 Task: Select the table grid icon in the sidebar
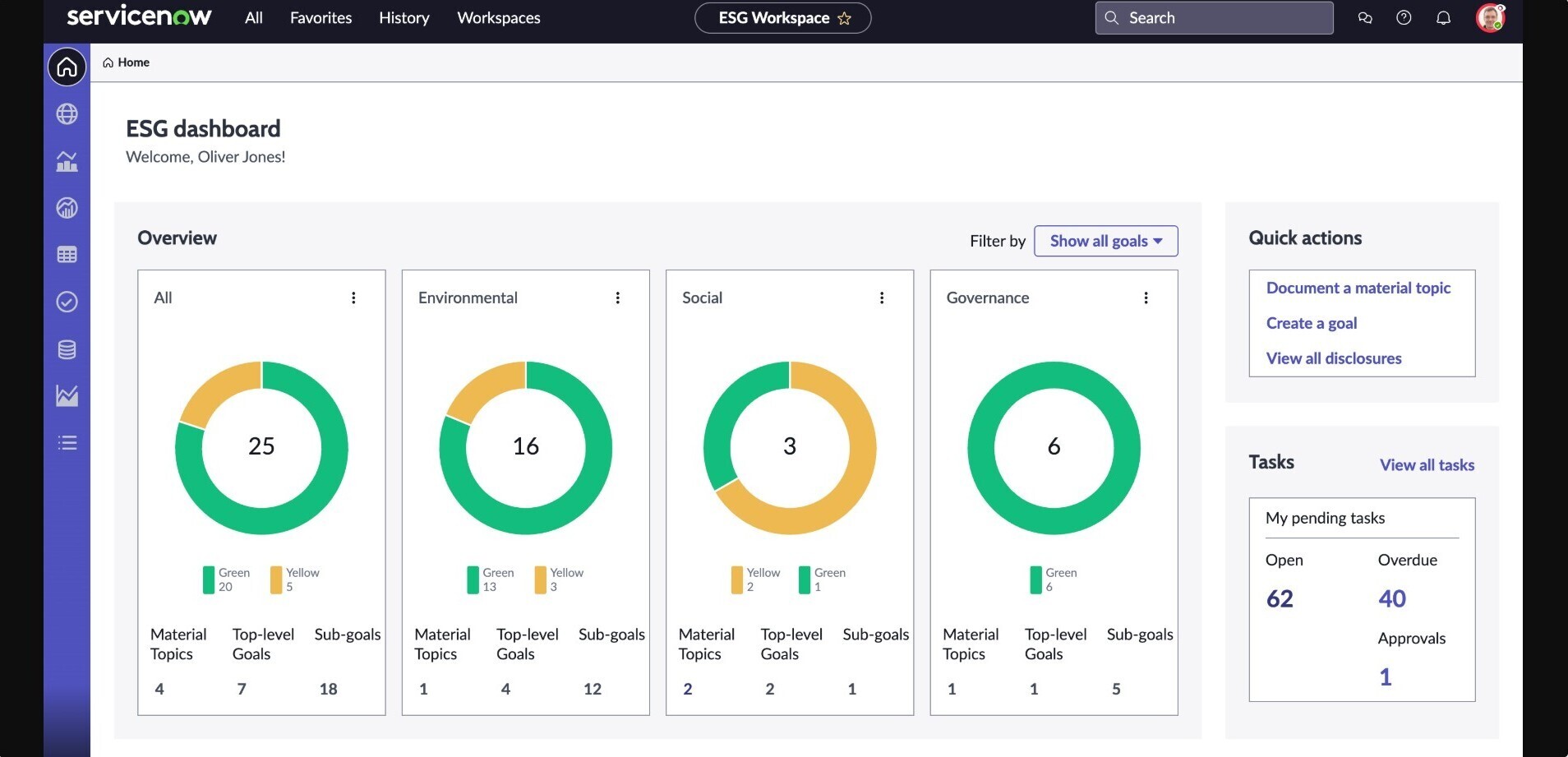[67, 255]
